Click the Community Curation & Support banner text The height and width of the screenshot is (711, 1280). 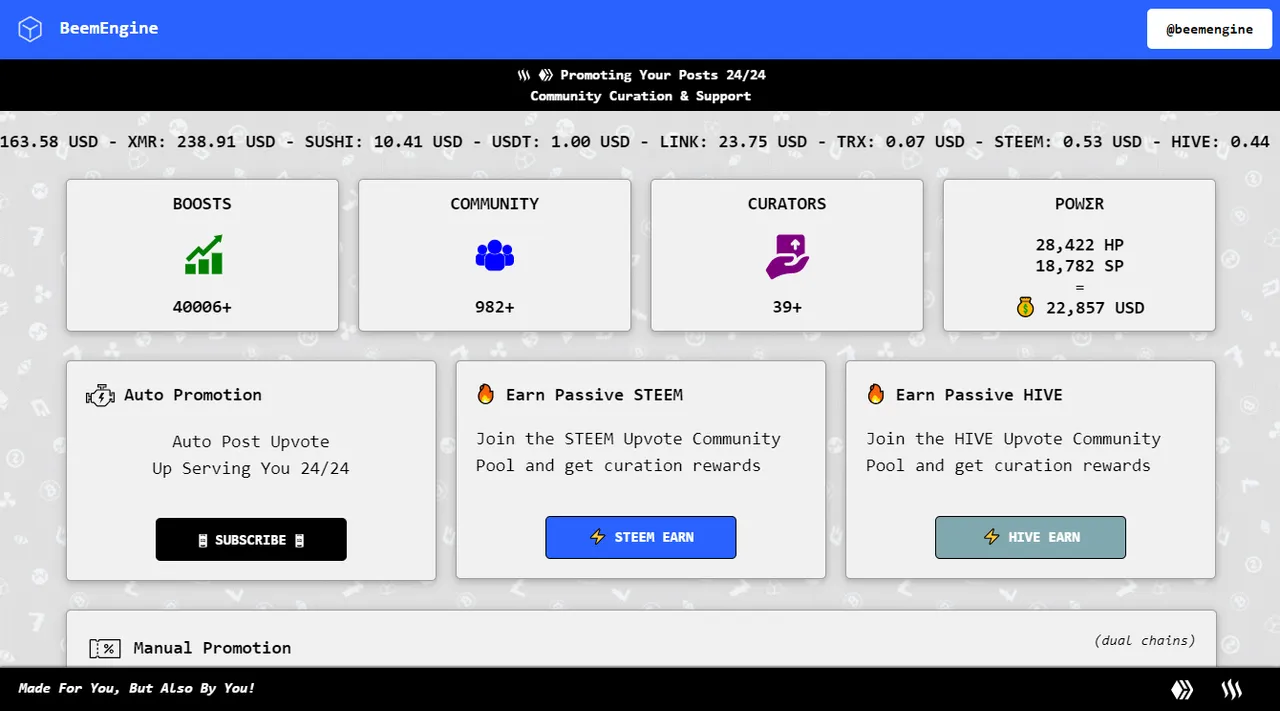pyautogui.click(x=641, y=96)
